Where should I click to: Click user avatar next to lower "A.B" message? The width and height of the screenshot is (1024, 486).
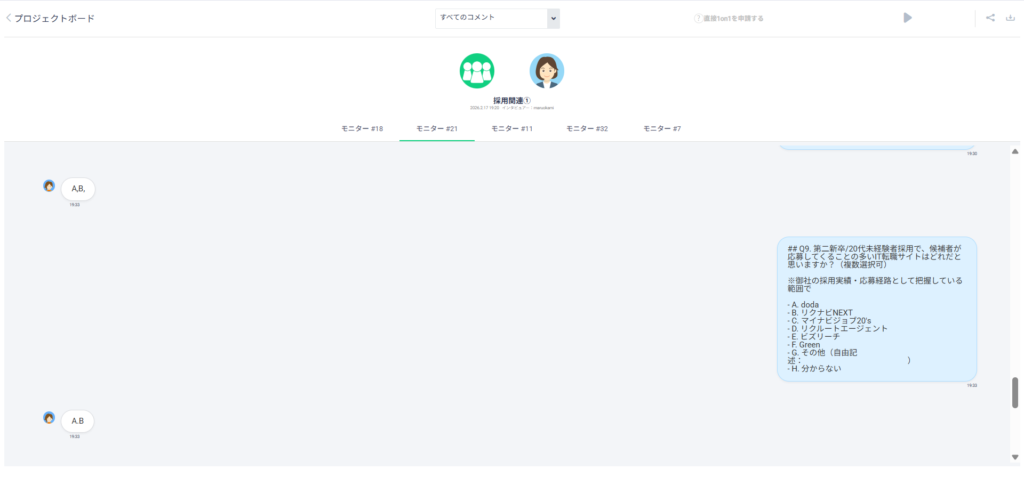click(x=49, y=417)
